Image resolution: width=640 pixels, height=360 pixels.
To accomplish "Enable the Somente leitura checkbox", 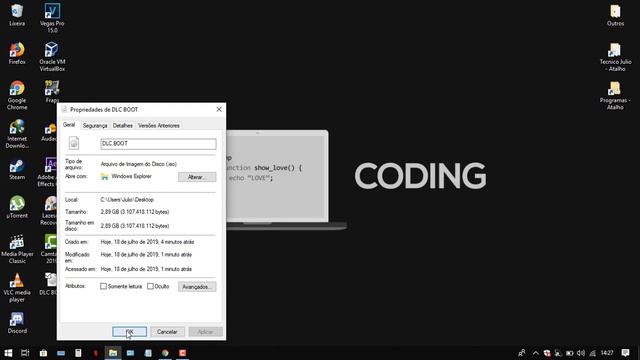I will [103, 287].
